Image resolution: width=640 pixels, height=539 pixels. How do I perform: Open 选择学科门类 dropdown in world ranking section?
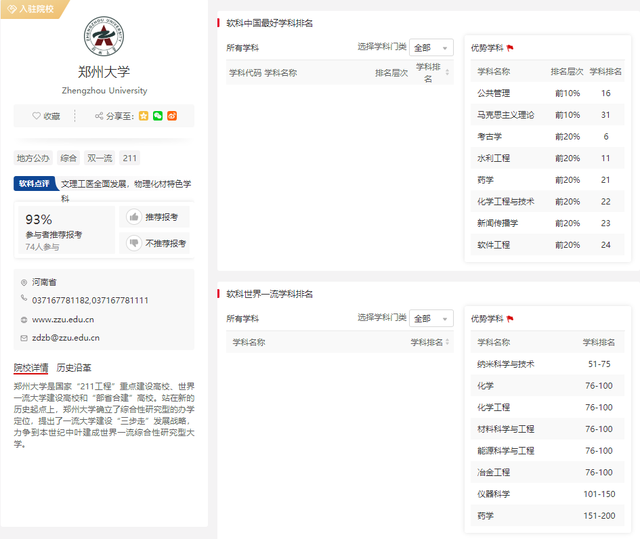coord(431,318)
